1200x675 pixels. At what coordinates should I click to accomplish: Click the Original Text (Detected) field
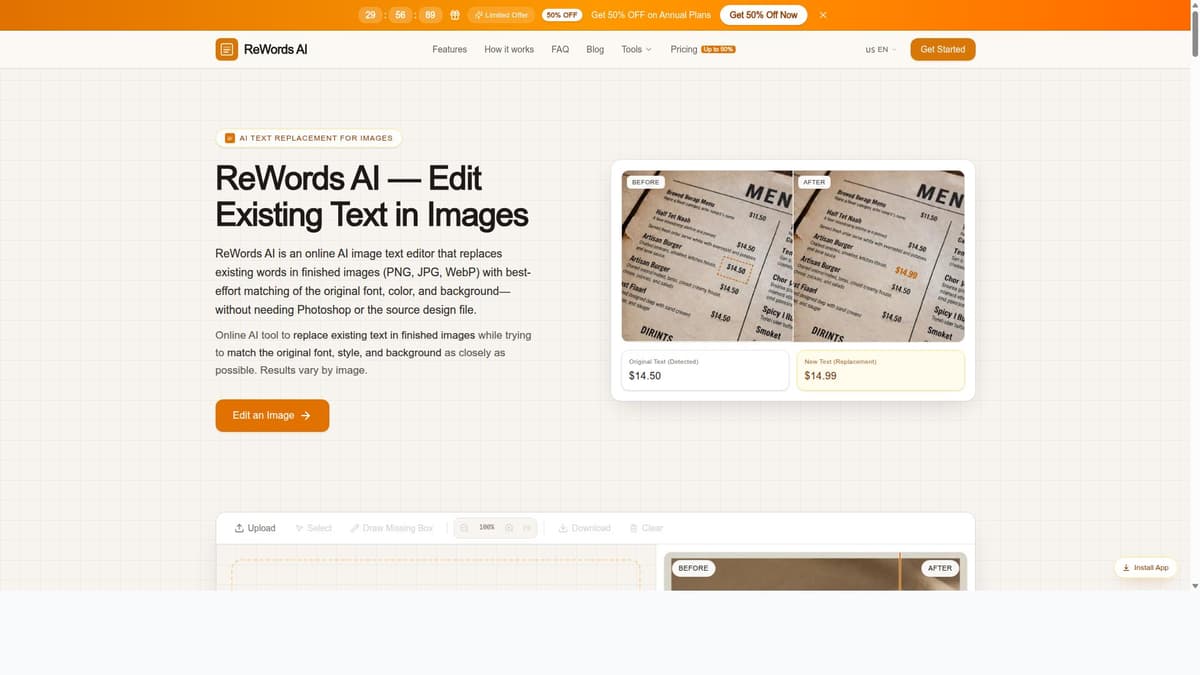click(705, 370)
